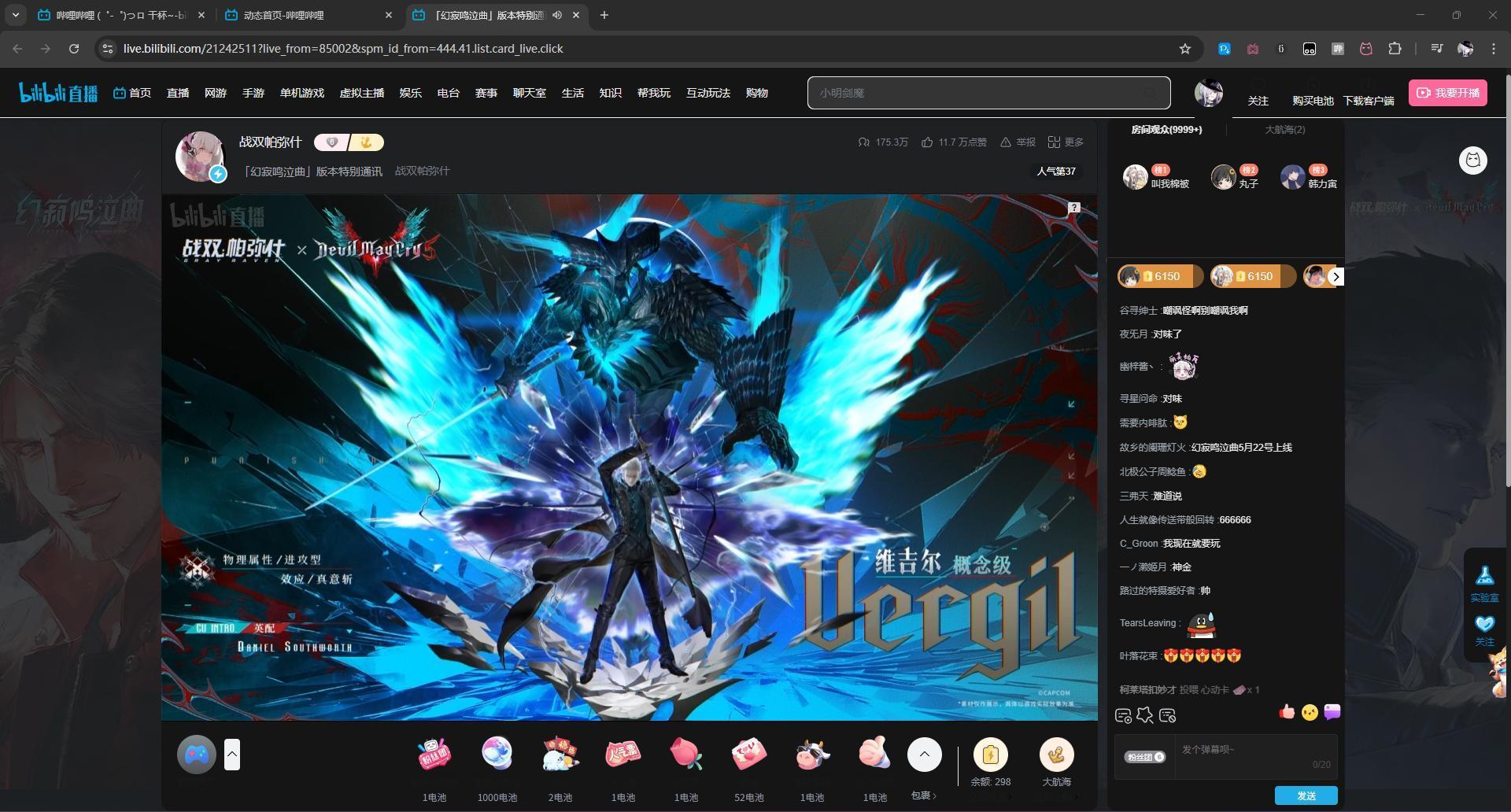1511x812 pixels.
Task: Select the pink rose gift
Action: point(686,754)
